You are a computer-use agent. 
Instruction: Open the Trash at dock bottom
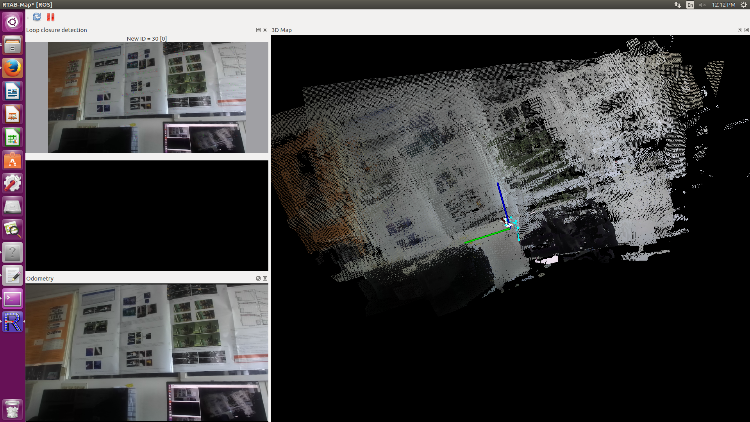(x=13, y=407)
